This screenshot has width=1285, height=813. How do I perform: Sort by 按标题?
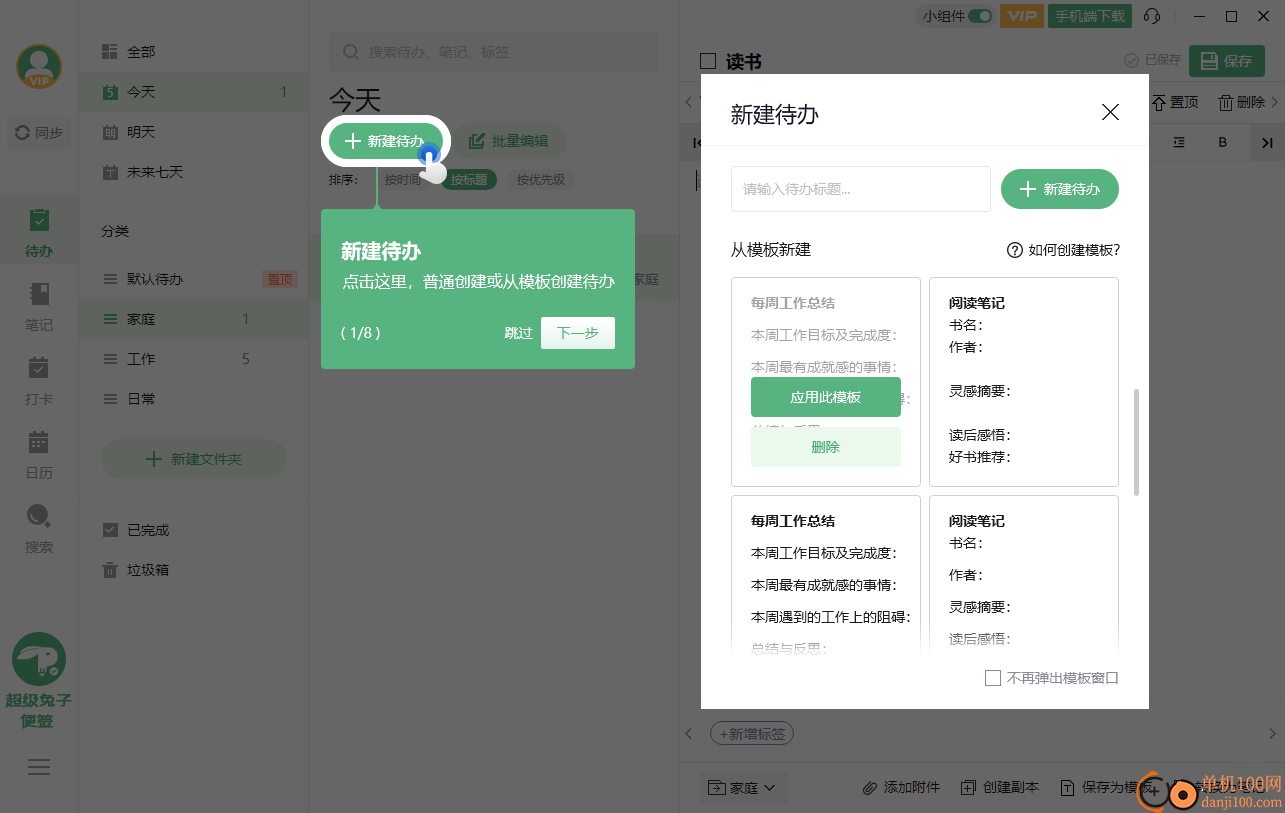(469, 180)
